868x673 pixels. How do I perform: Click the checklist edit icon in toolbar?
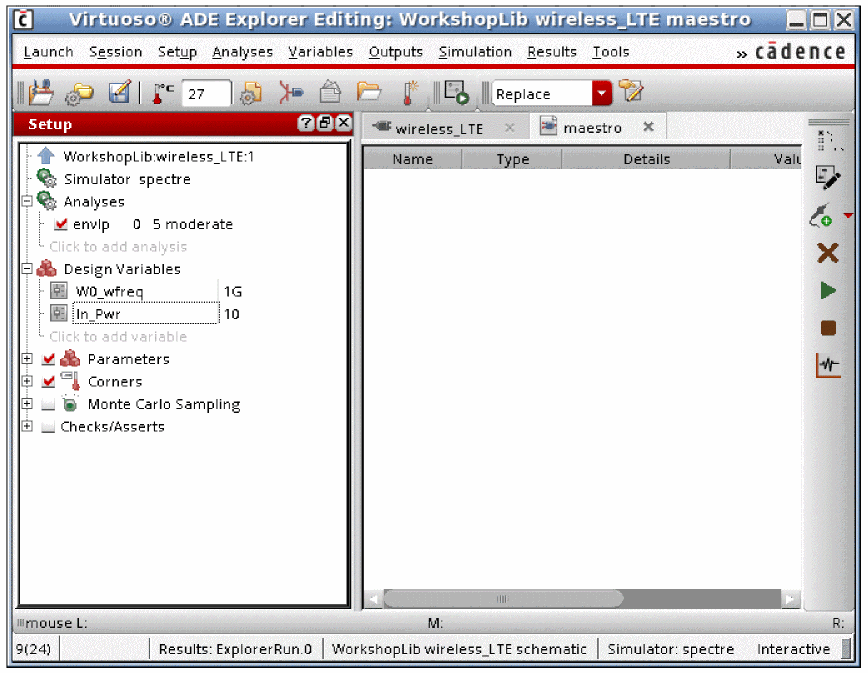[x=120, y=92]
